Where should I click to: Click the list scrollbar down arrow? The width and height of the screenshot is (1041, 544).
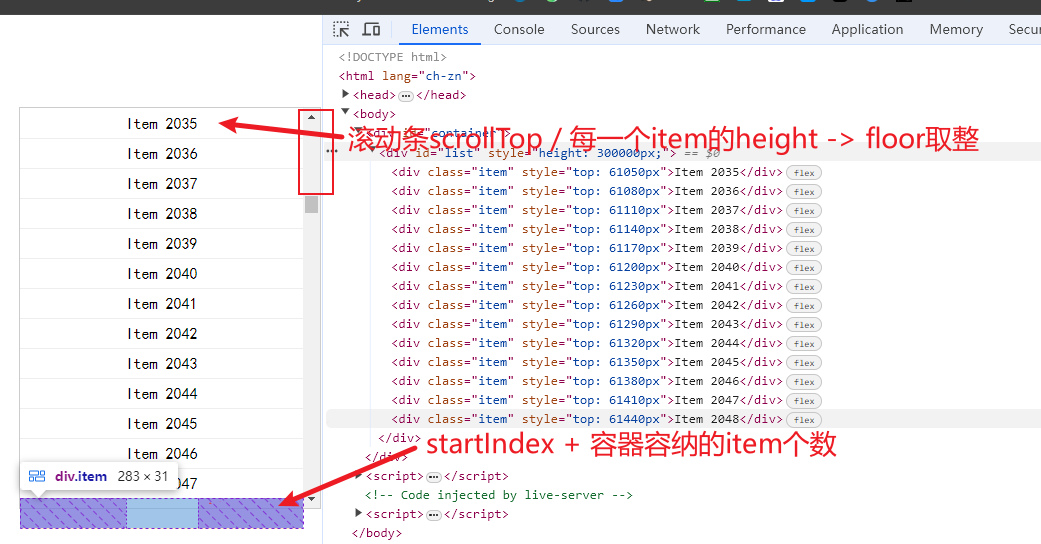[311, 498]
